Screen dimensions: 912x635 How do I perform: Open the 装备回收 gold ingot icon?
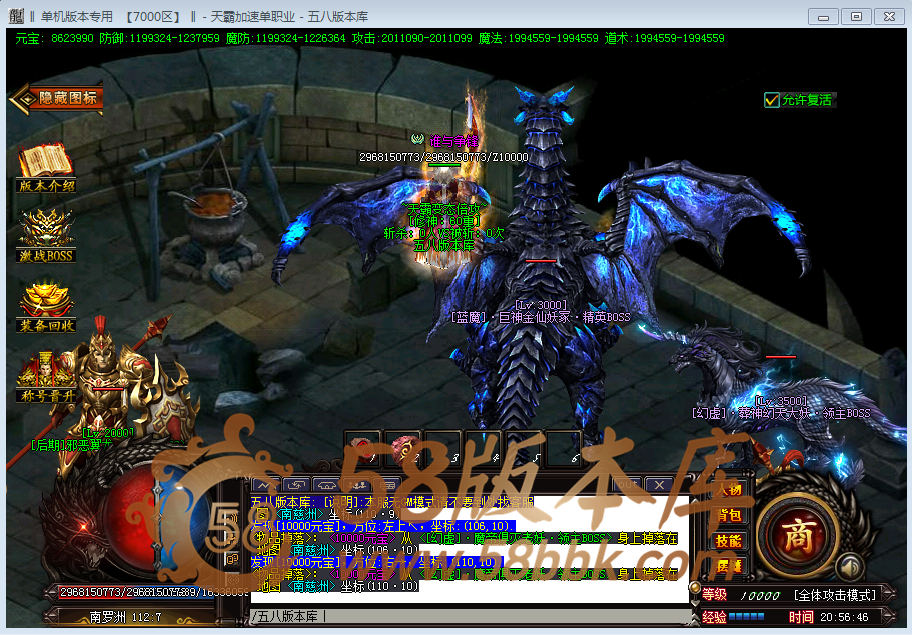(46, 307)
